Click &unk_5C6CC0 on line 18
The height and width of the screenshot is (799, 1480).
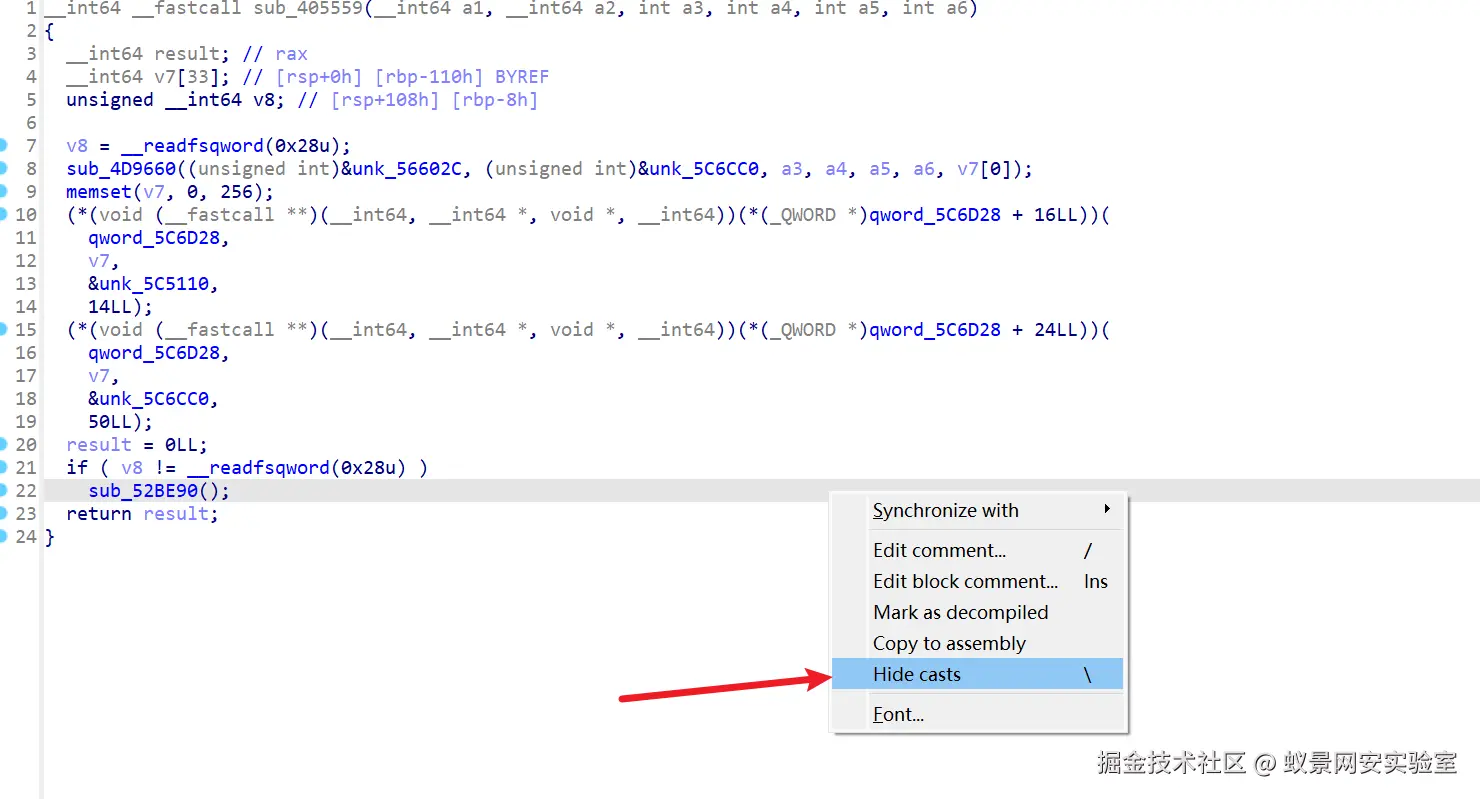[x=148, y=399]
